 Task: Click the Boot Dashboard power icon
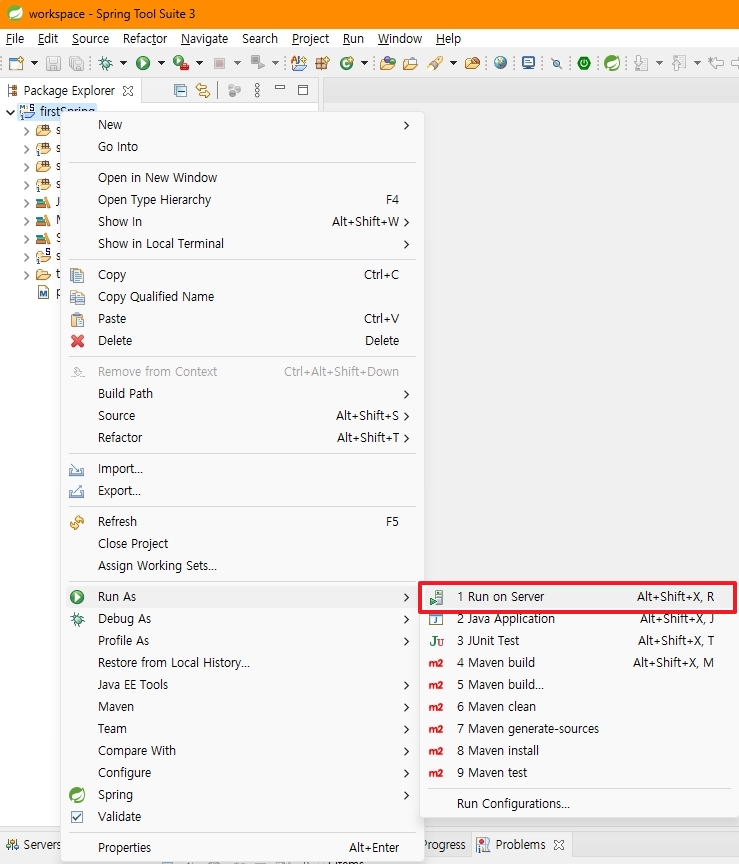click(x=584, y=63)
